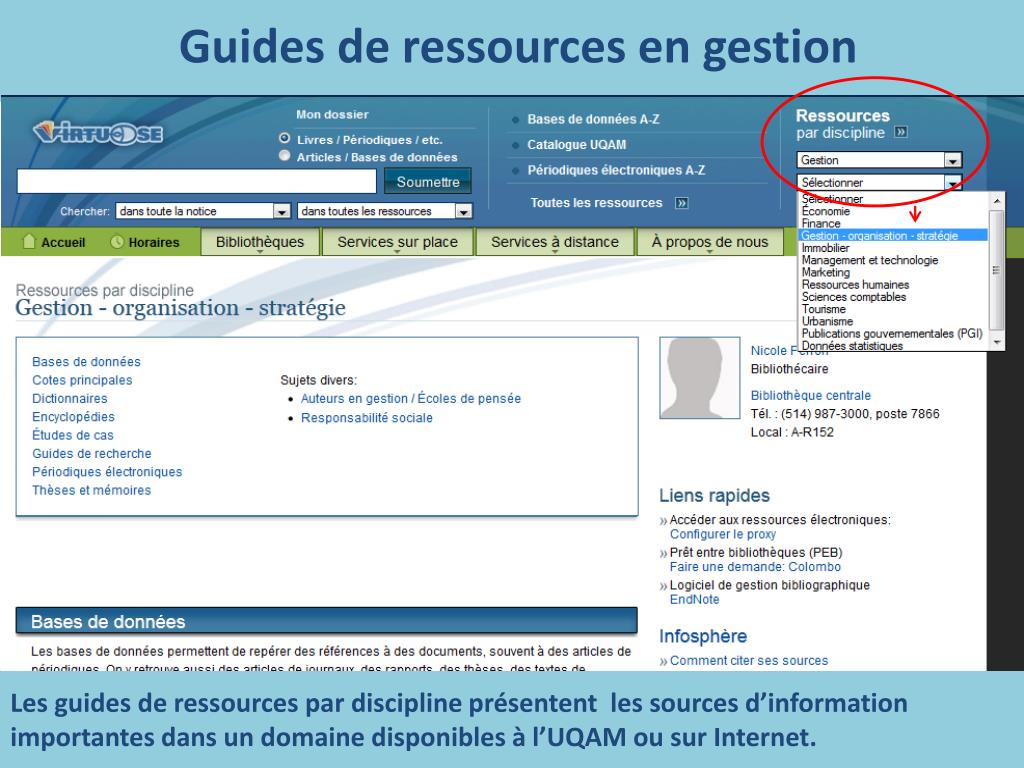
Task: Click the dropdown list scrollbar down arrow
Action: click(997, 342)
